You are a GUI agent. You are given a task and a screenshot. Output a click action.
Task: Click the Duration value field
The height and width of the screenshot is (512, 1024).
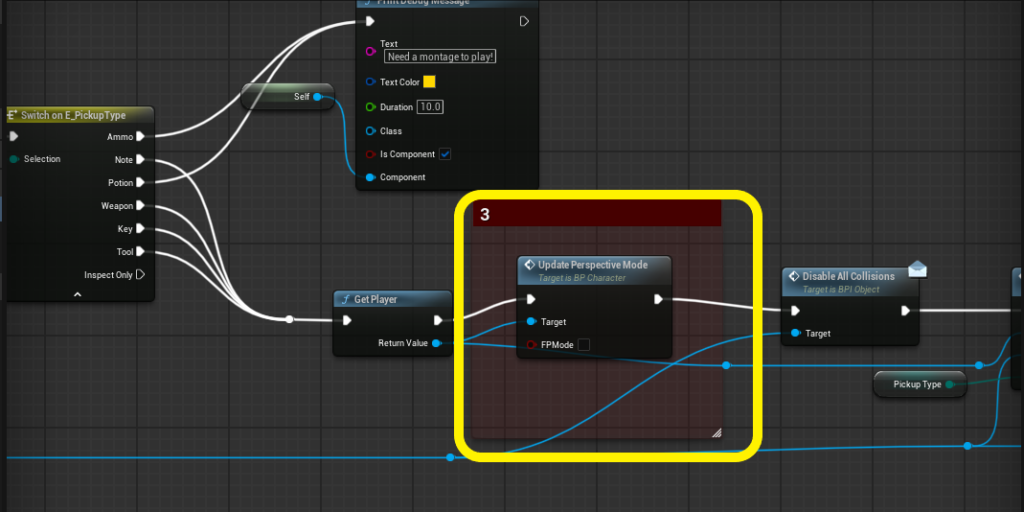click(431, 107)
